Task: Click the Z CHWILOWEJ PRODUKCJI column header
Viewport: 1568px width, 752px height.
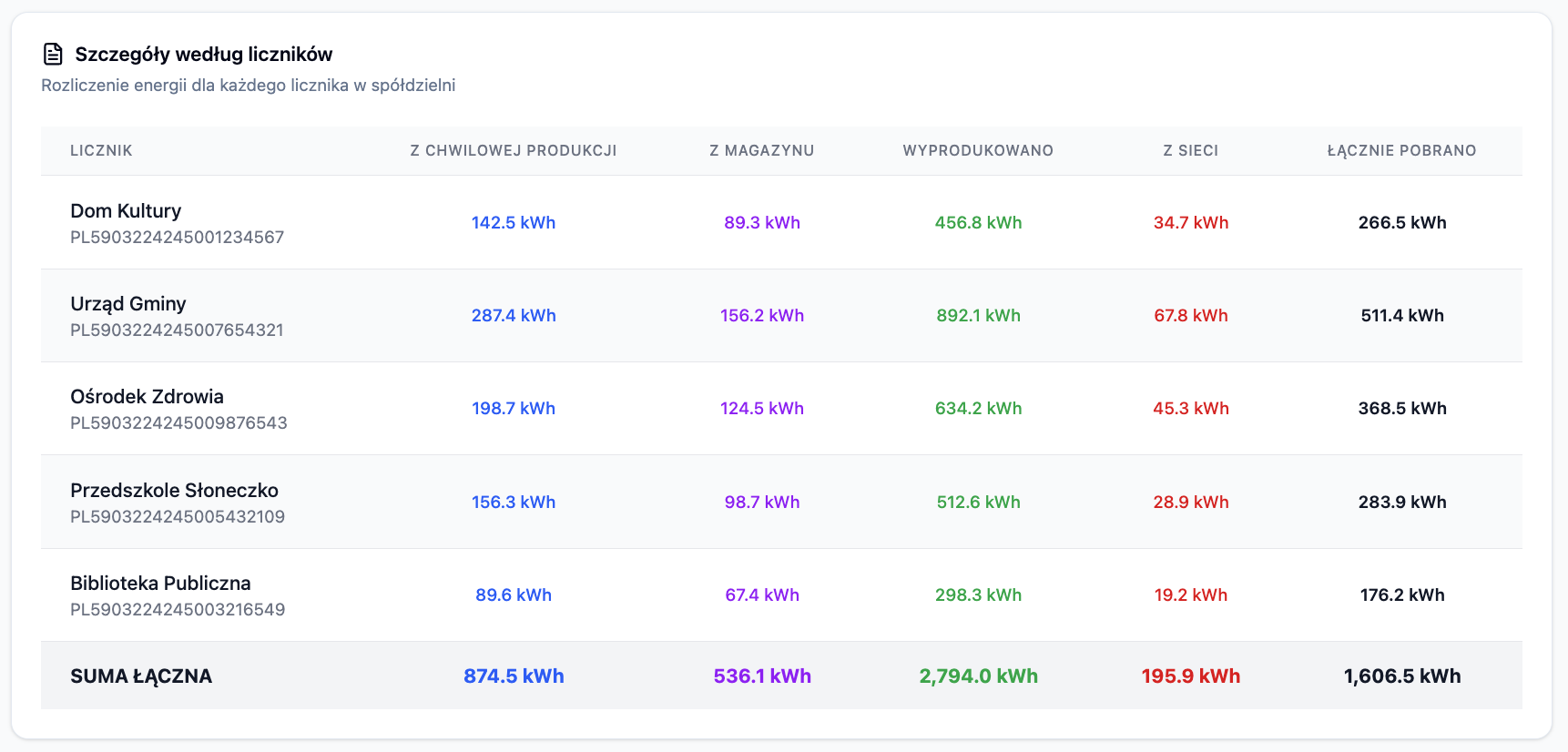Action: click(x=513, y=151)
